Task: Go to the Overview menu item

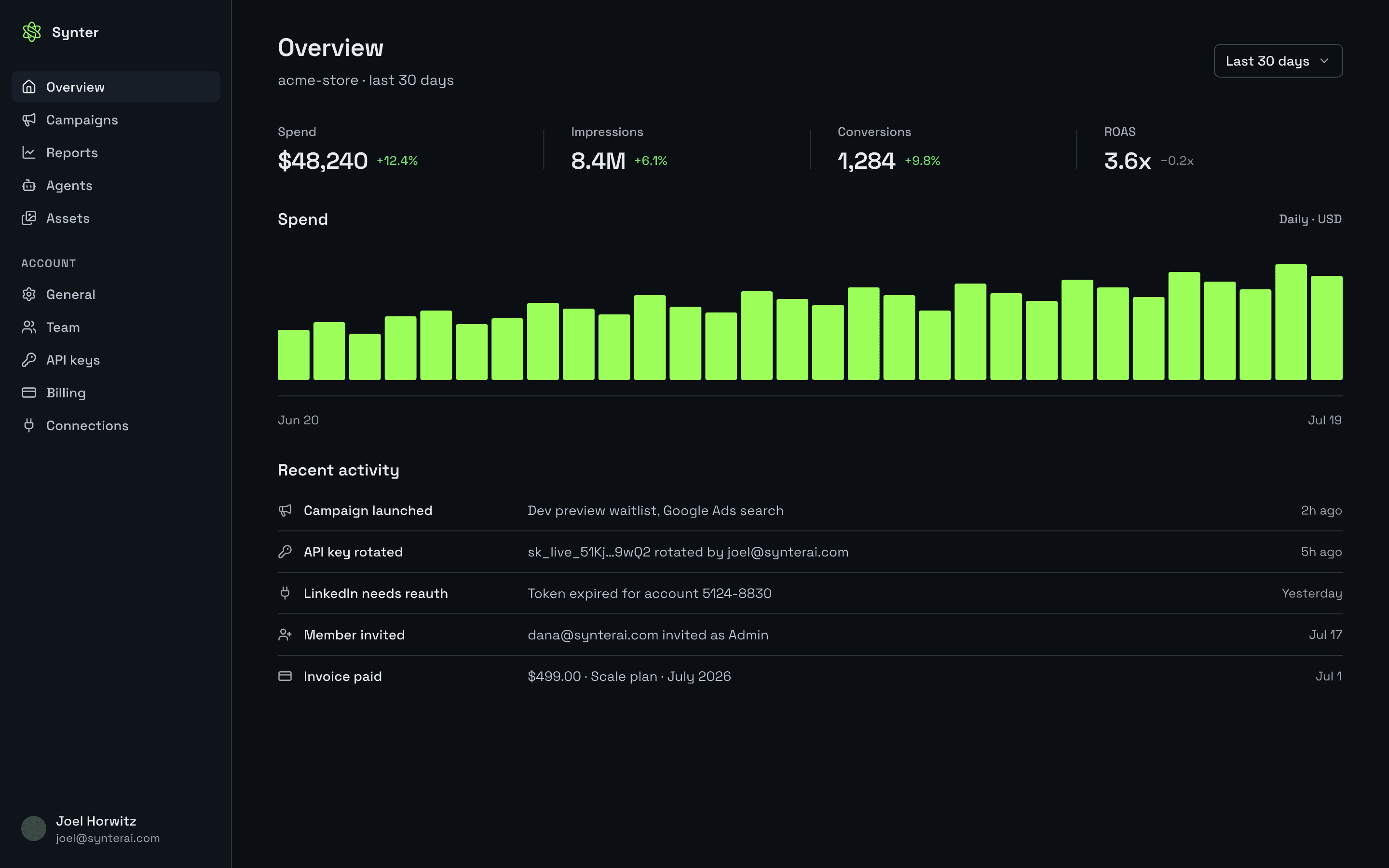Action: [115, 87]
